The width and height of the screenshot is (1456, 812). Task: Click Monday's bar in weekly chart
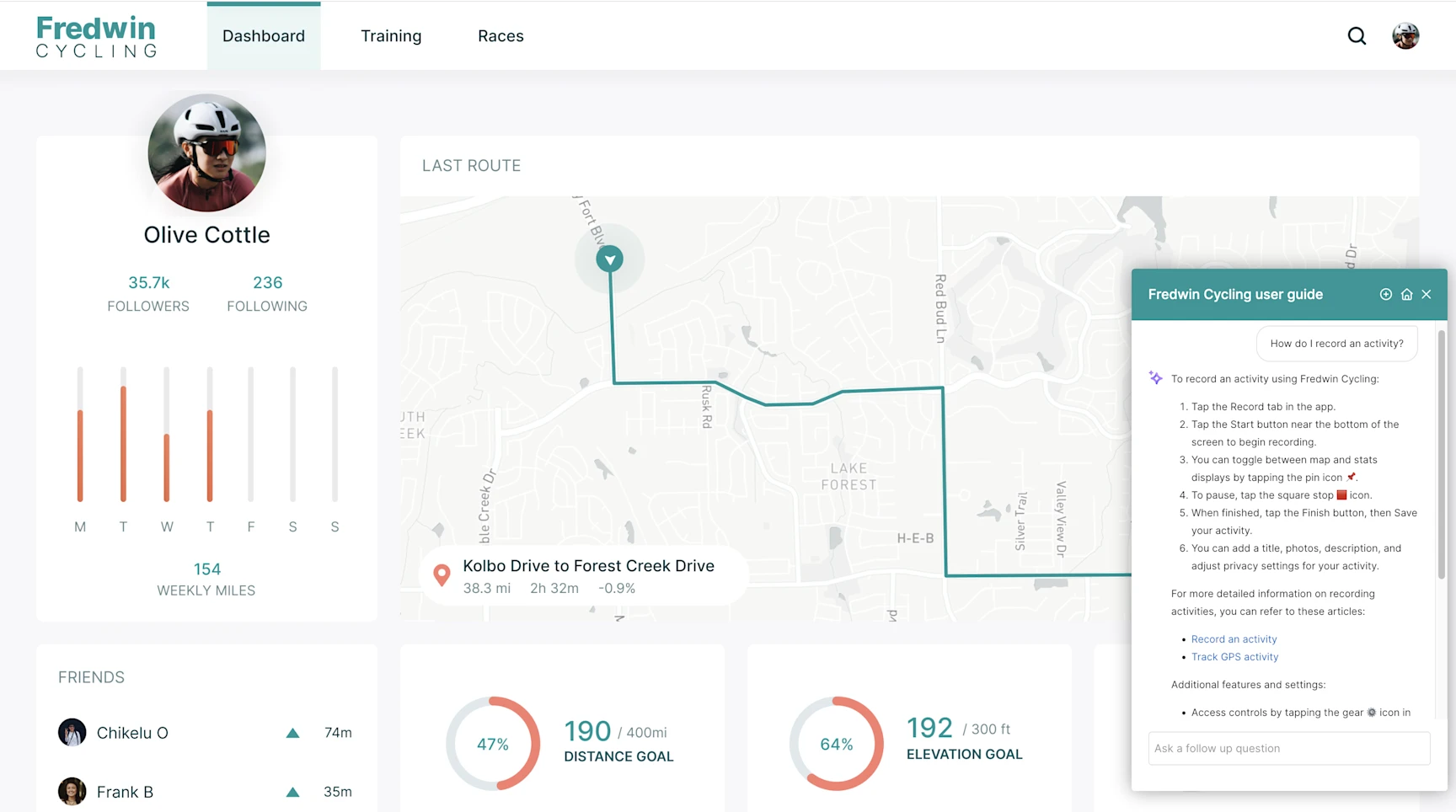click(x=80, y=434)
